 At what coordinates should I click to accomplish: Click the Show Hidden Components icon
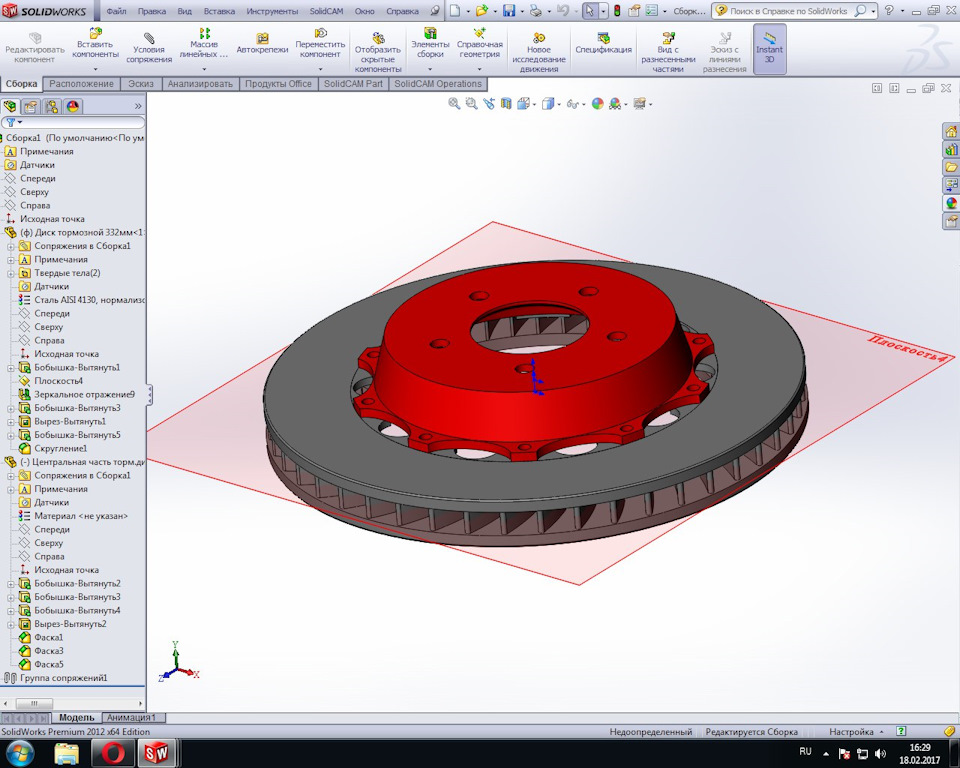point(378,37)
